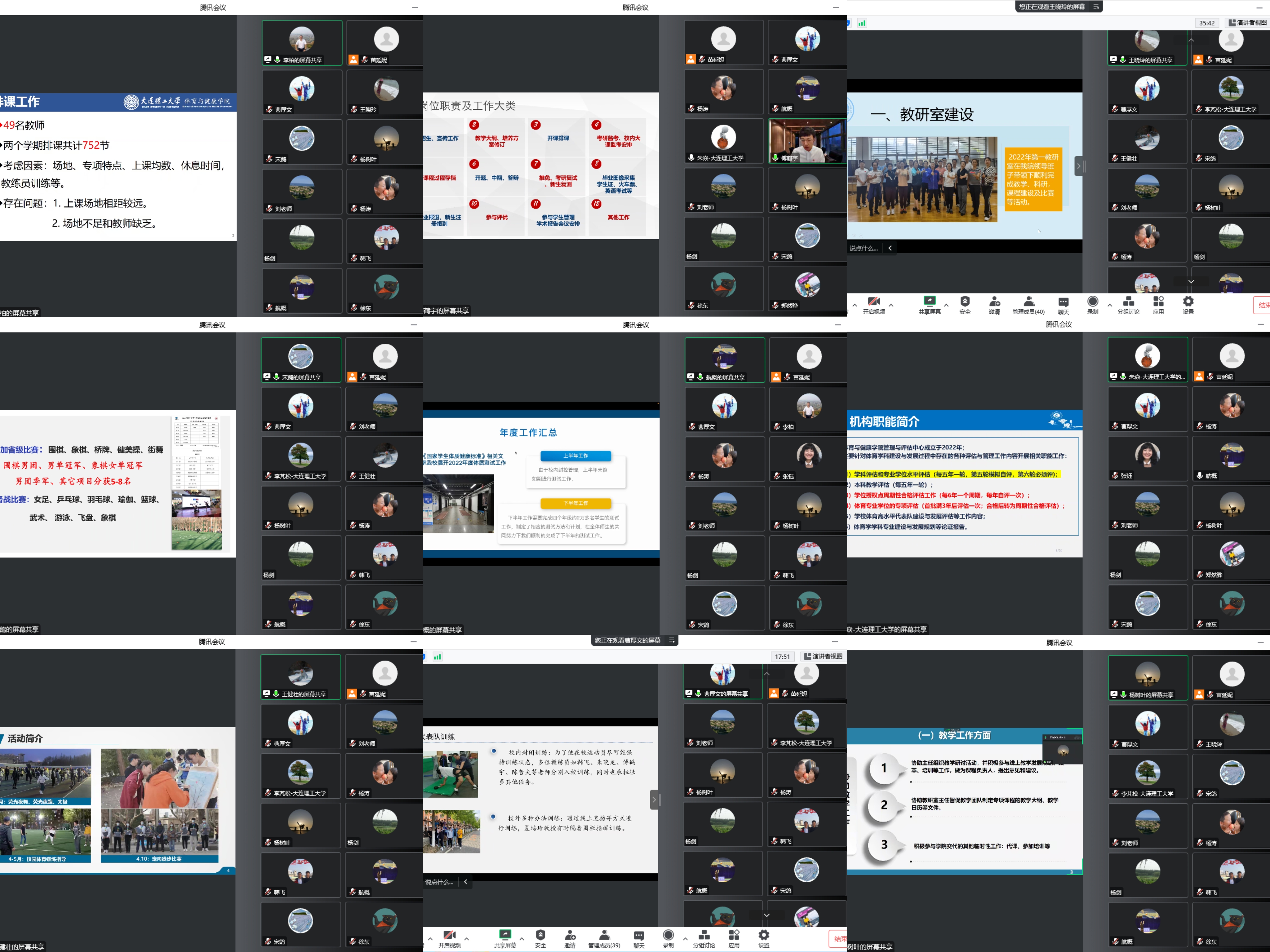This screenshot has height=952, width=1270.
Task: Open menu icon on 您正在观看王晓玲的屏幕 banner
Action: (x=1096, y=7)
